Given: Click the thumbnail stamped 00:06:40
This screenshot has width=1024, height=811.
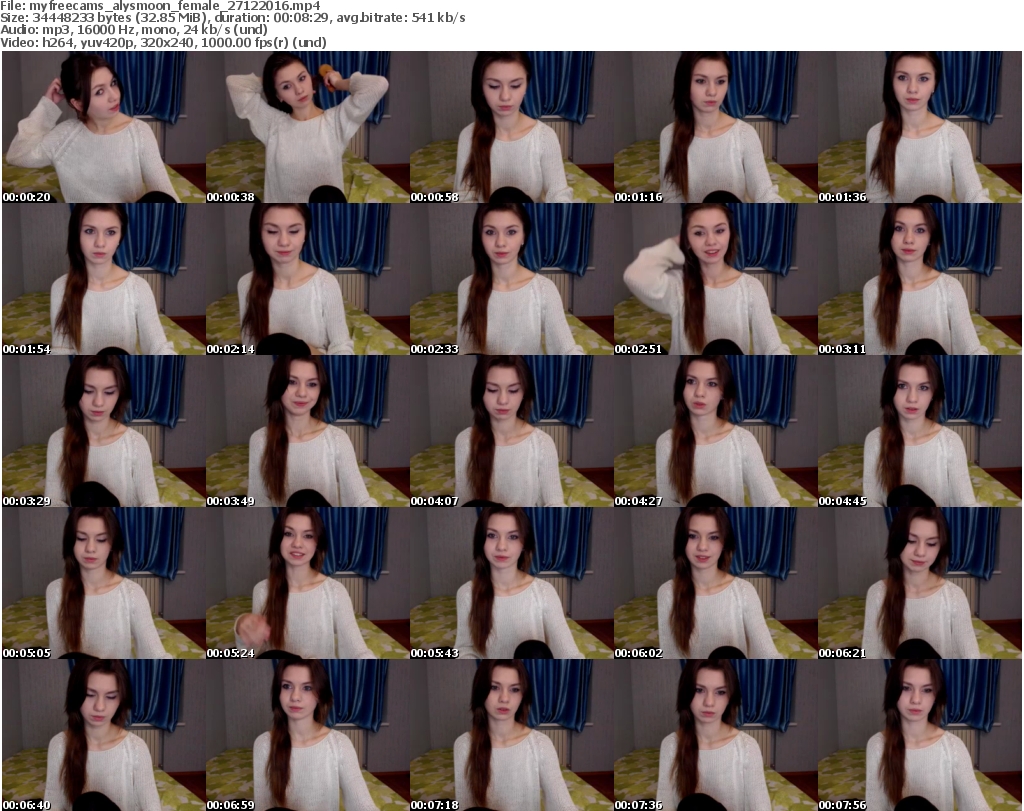Looking at the screenshot, I should [104, 735].
